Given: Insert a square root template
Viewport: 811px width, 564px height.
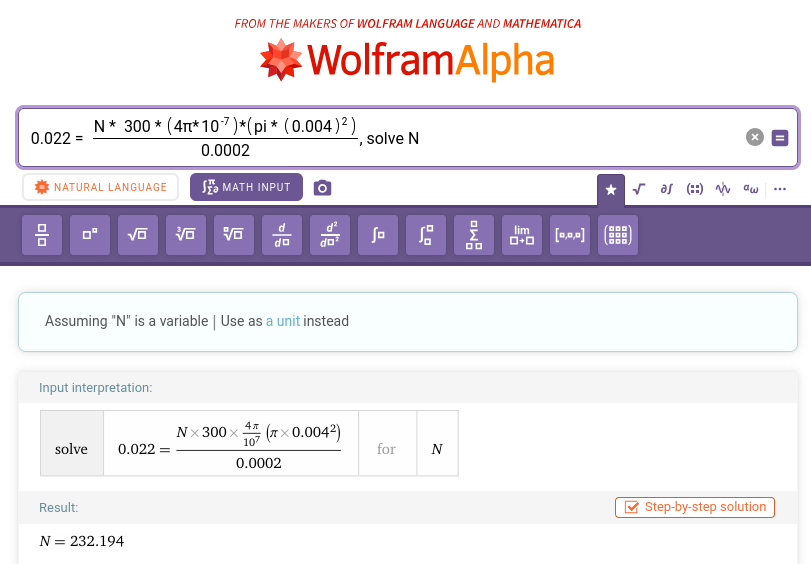Looking at the screenshot, I should (138, 235).
